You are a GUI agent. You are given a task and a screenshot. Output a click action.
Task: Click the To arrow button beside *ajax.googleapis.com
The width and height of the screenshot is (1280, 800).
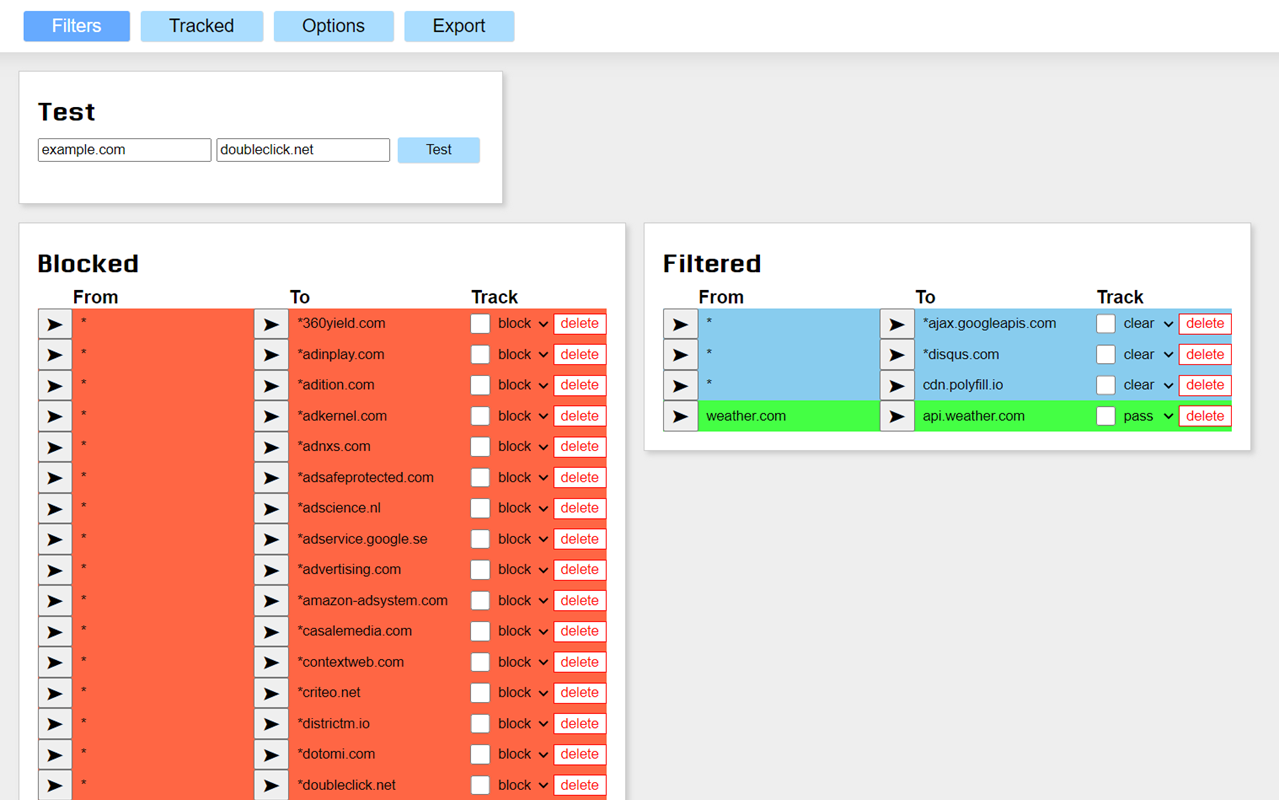[897, 324]
